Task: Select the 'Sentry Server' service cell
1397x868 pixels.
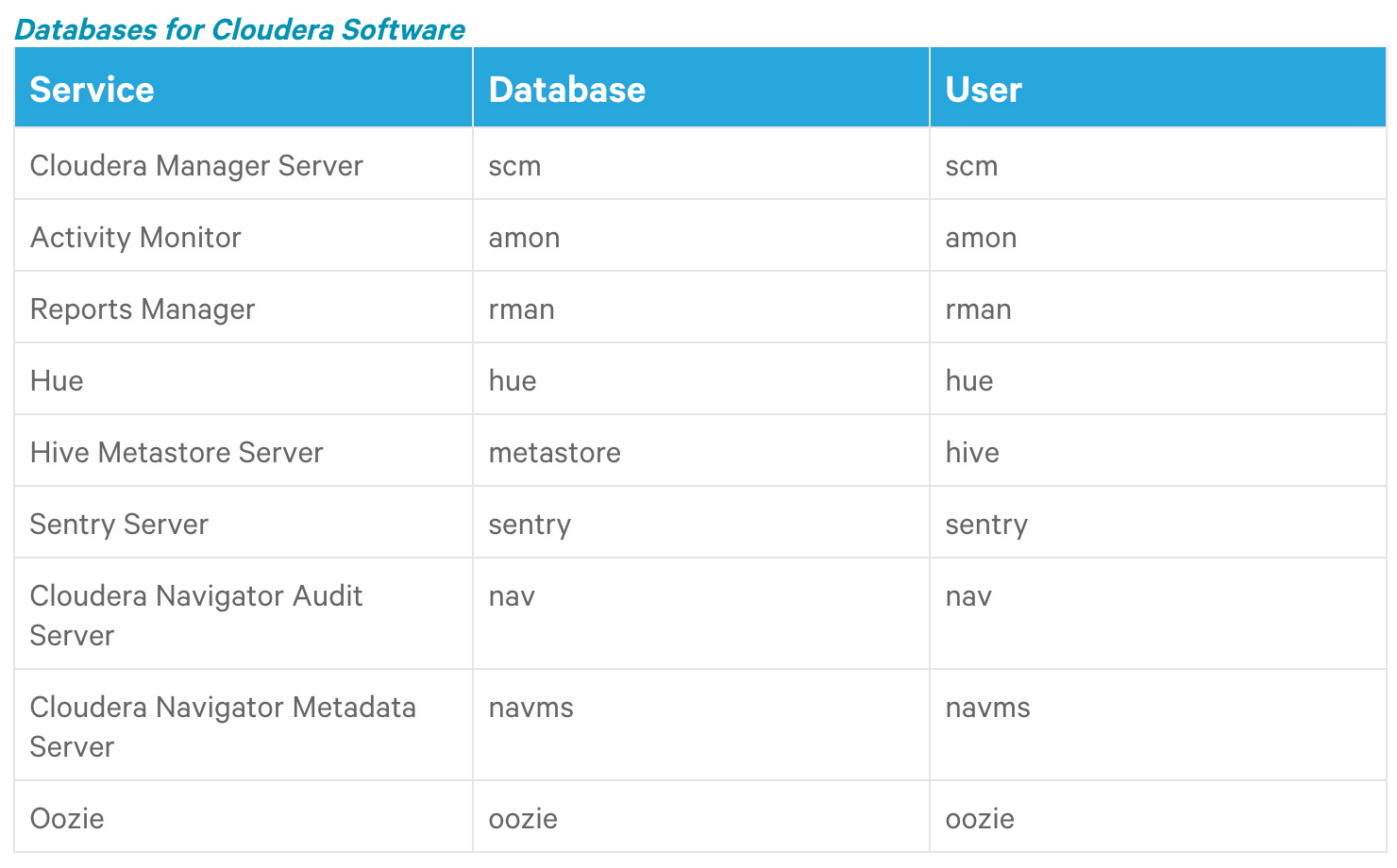Action: [x=119, y=525]
